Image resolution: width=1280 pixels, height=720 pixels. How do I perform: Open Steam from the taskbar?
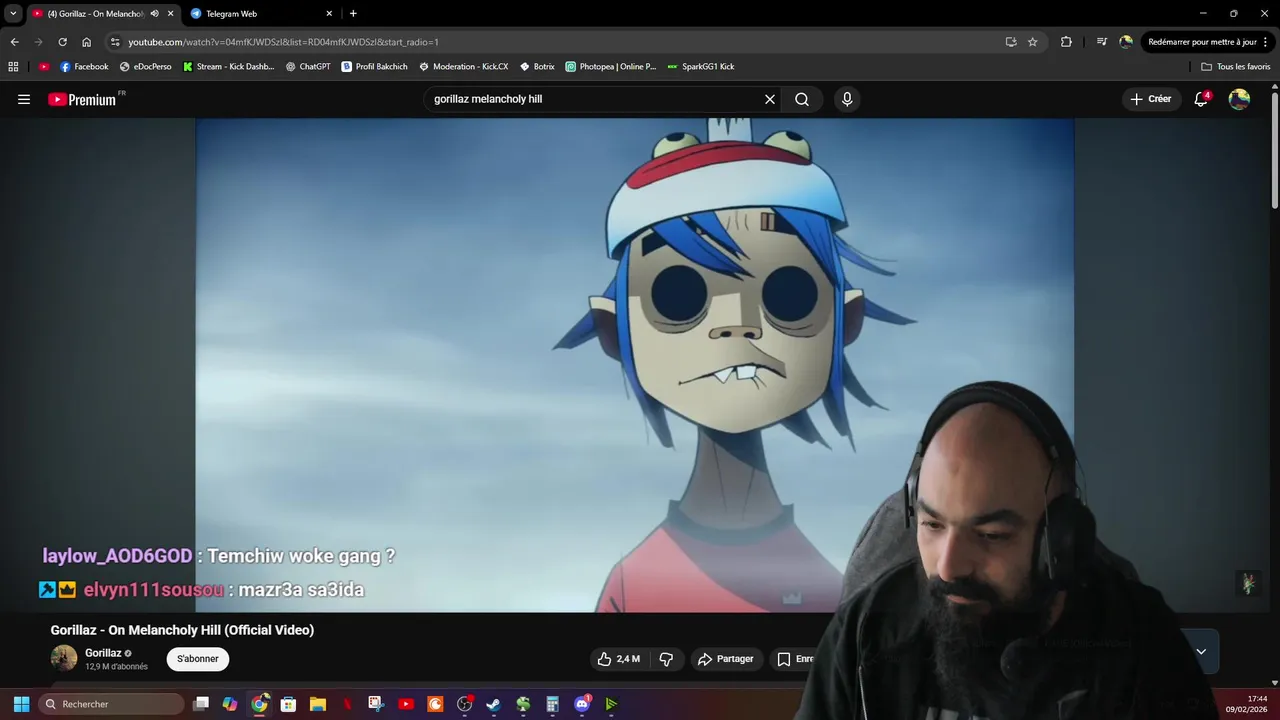point(493,704)
